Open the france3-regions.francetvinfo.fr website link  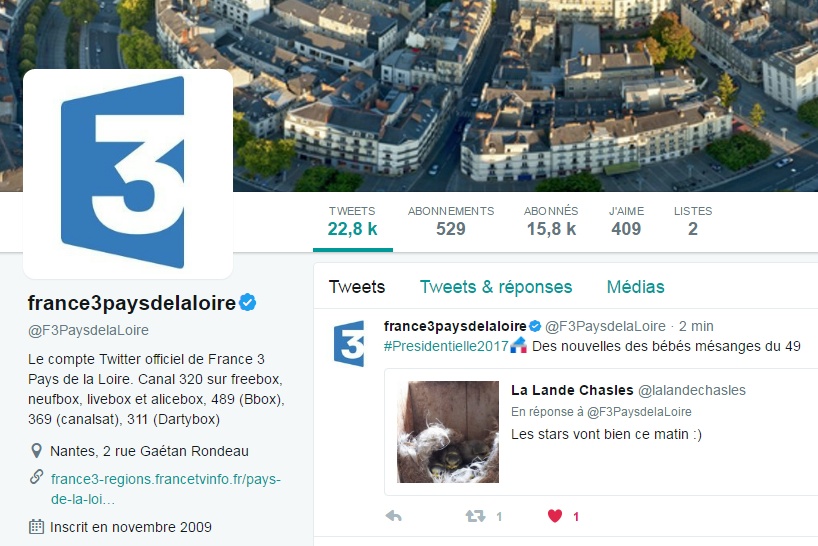[166, 489]
